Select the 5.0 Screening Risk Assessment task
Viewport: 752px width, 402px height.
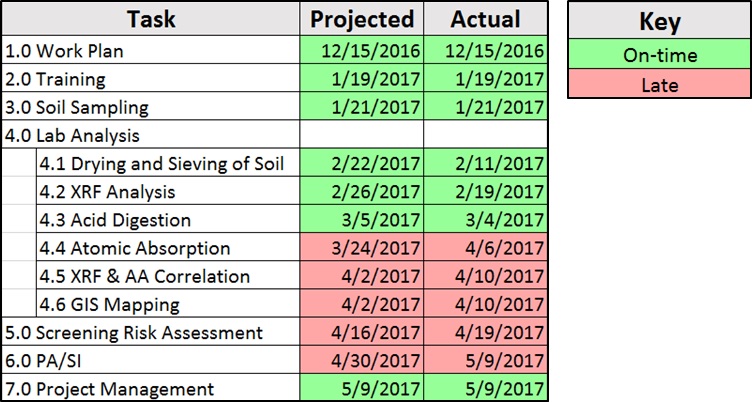coord(151,332)
